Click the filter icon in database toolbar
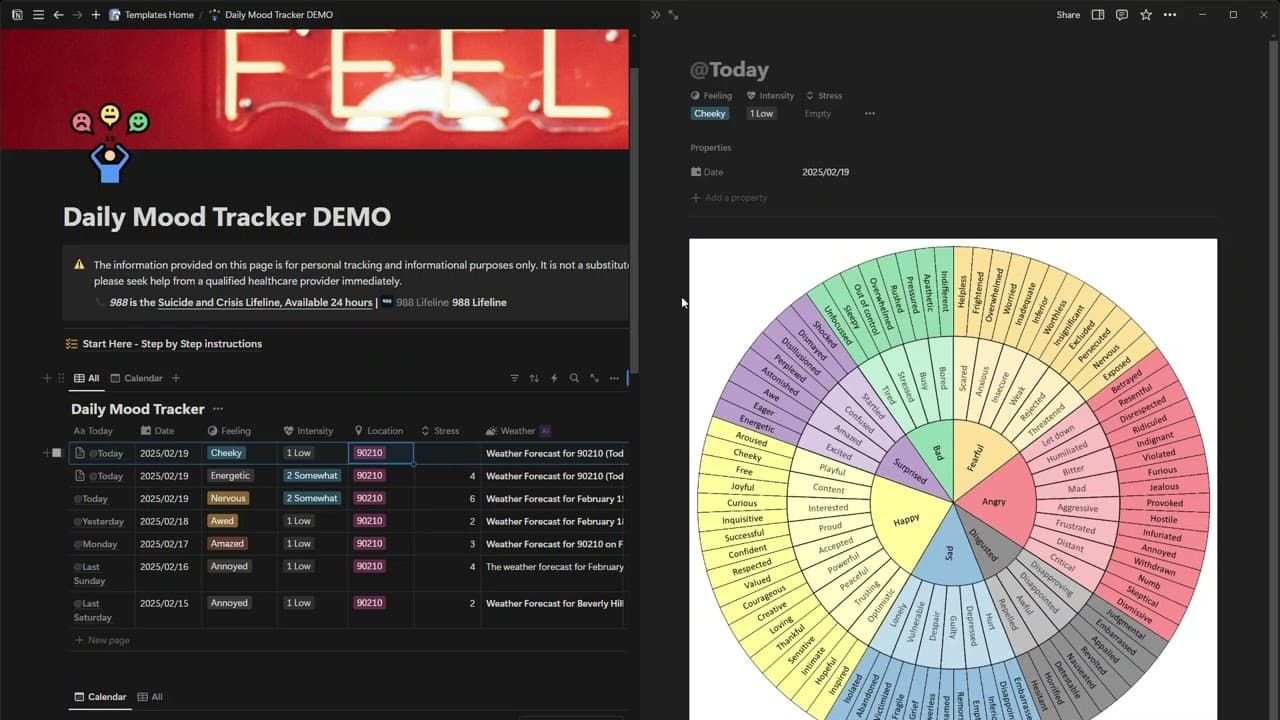This screenshot has height=720, width=1280. [x=514, y=378]
